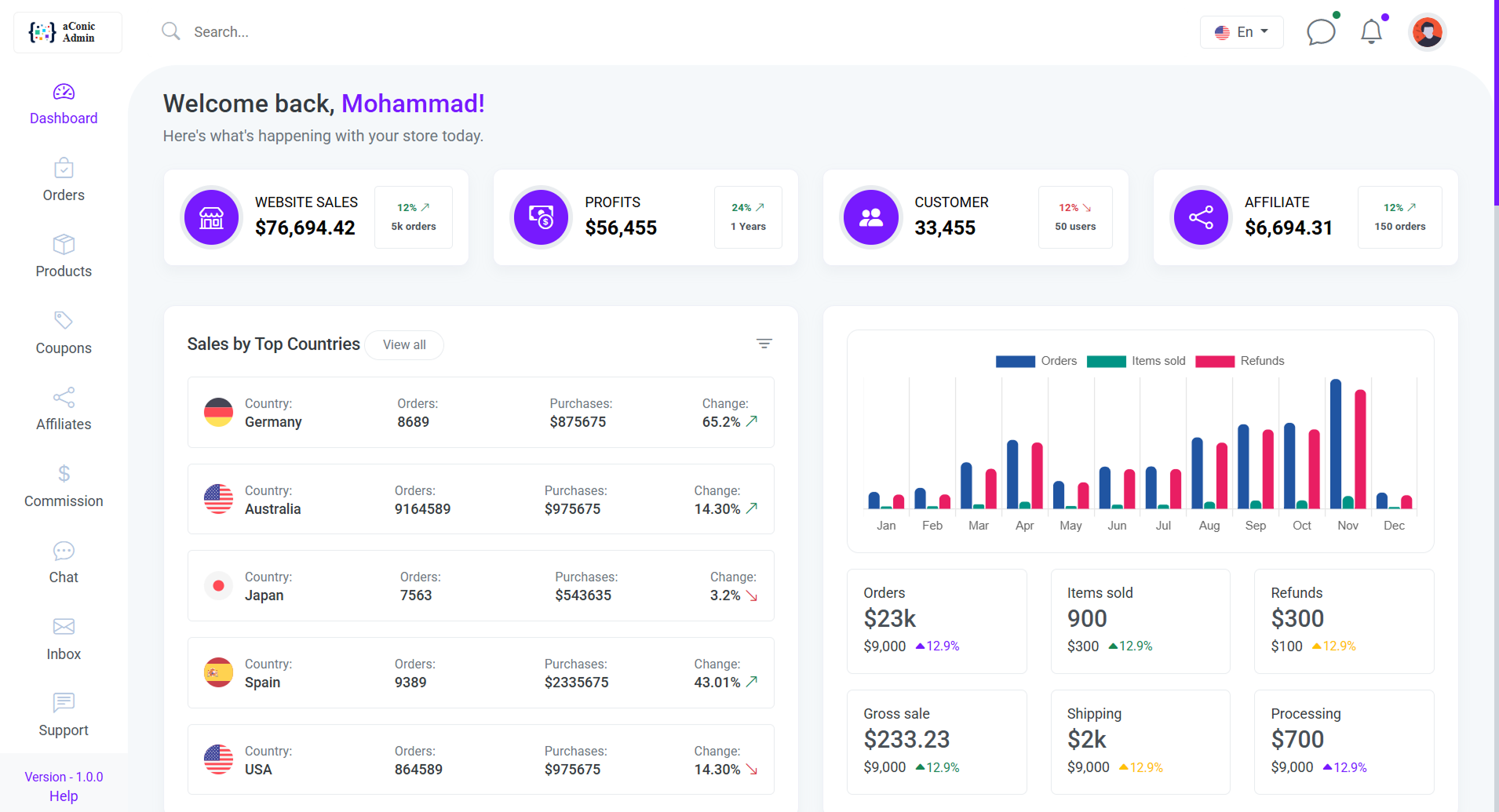Screen dimensions: 1499x812
Task: Open Products in the sidebar
Action: (x=64, y=257)
